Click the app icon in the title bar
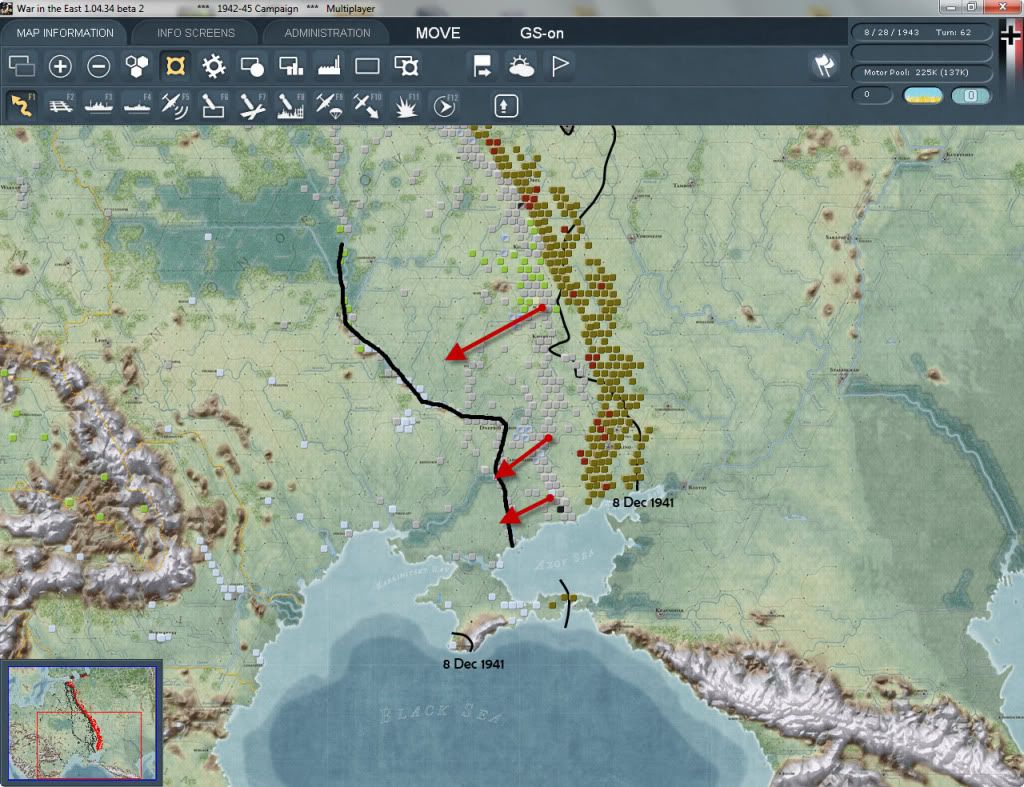Screen dimensions: 1024x787 7,8
